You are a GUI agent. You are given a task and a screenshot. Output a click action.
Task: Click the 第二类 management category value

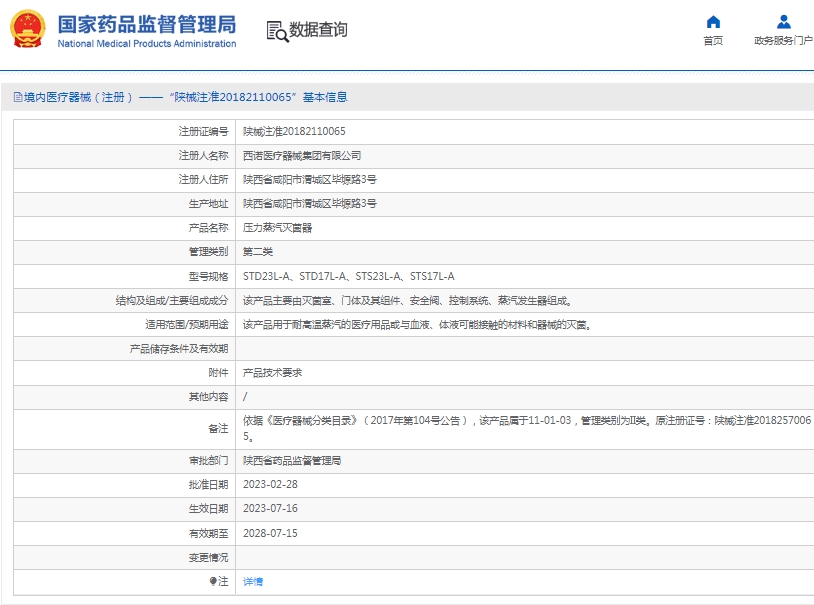(x=257, y=252)
